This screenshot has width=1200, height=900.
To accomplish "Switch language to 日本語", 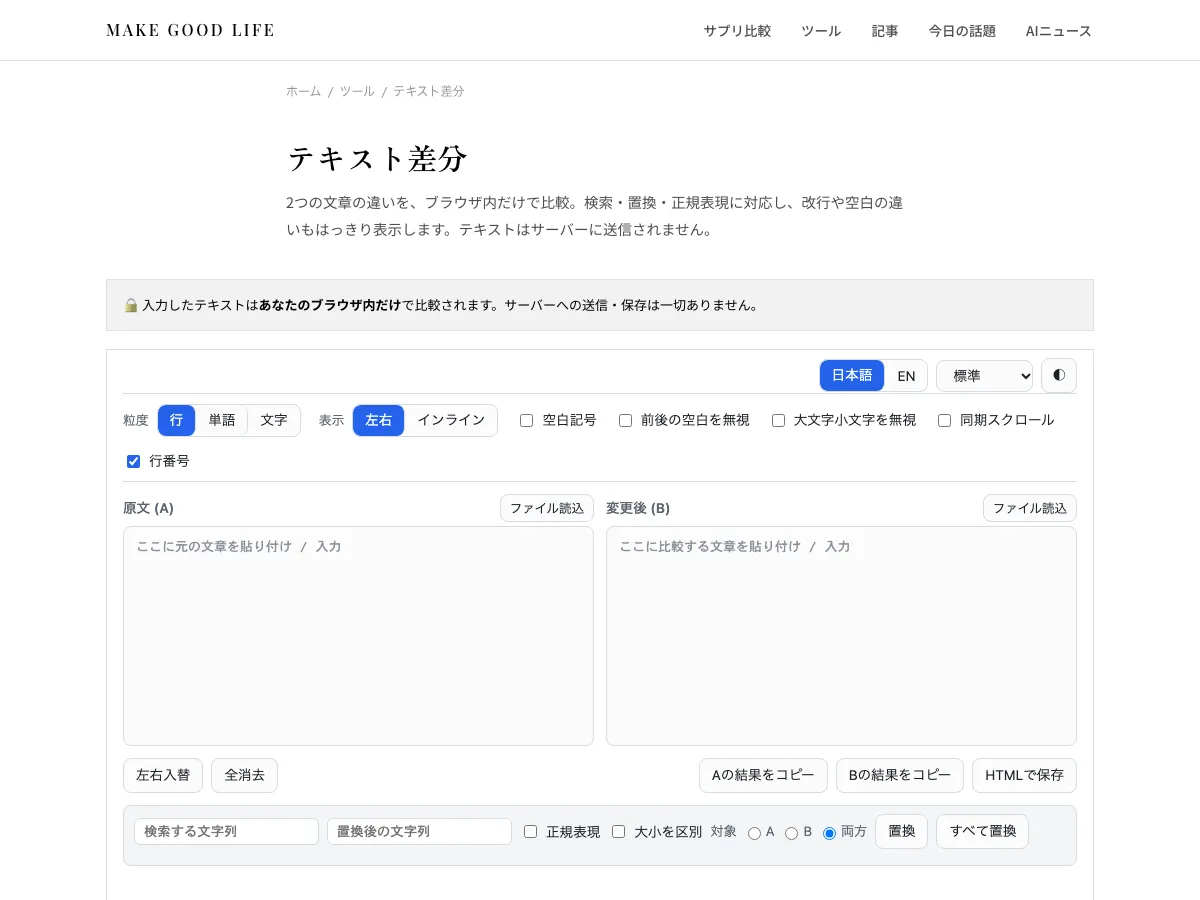I will 852,376.
